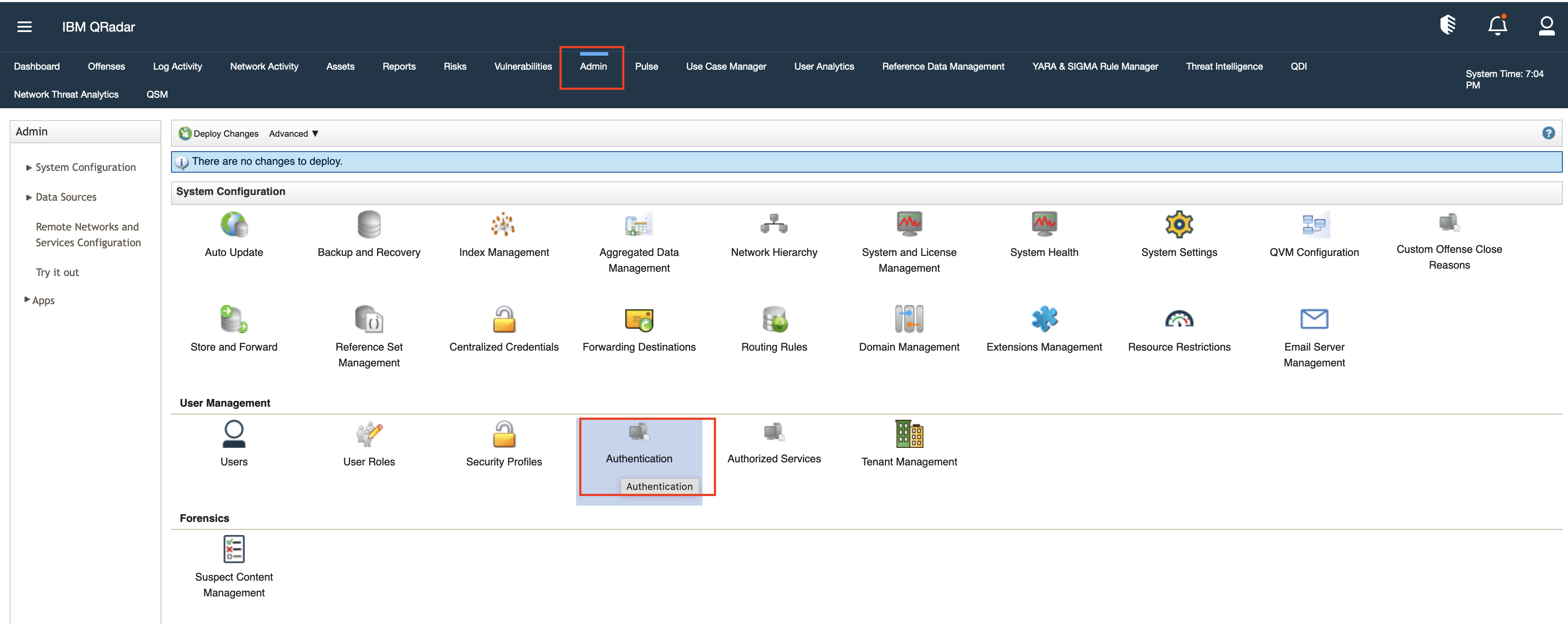The width and height of the screenshot is (1568, 624).
Task: Open the Use Case Manager tab
Action: coord(726,66)
